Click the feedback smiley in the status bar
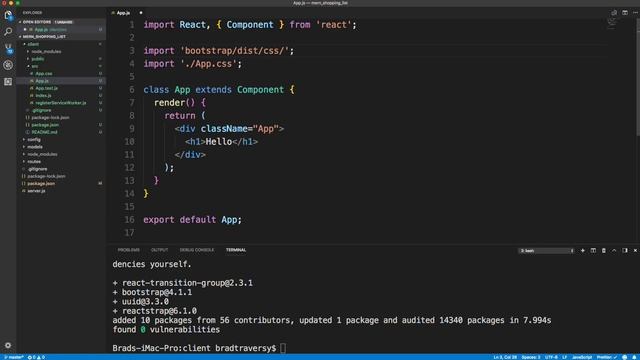The image size is (640, 360). coord(624,357)
